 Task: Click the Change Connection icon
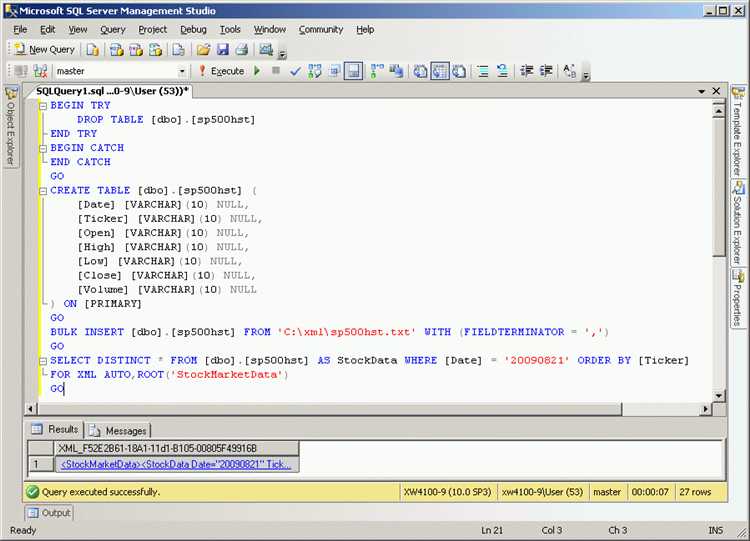41,71
